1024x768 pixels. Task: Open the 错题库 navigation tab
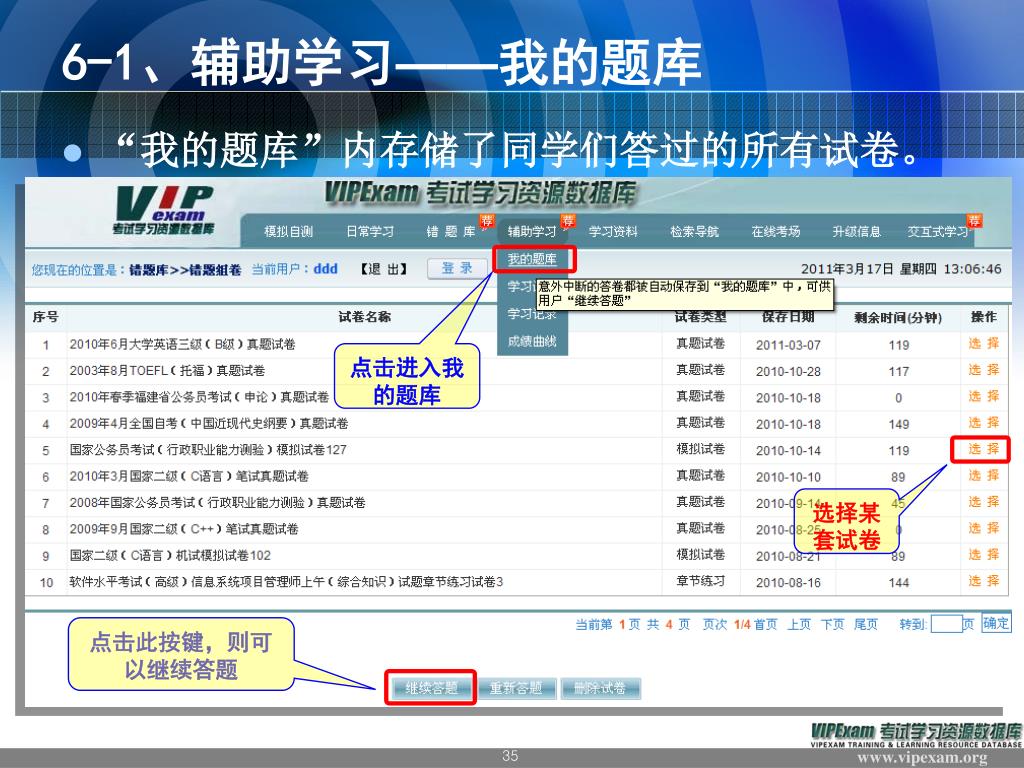click(451, 232)
